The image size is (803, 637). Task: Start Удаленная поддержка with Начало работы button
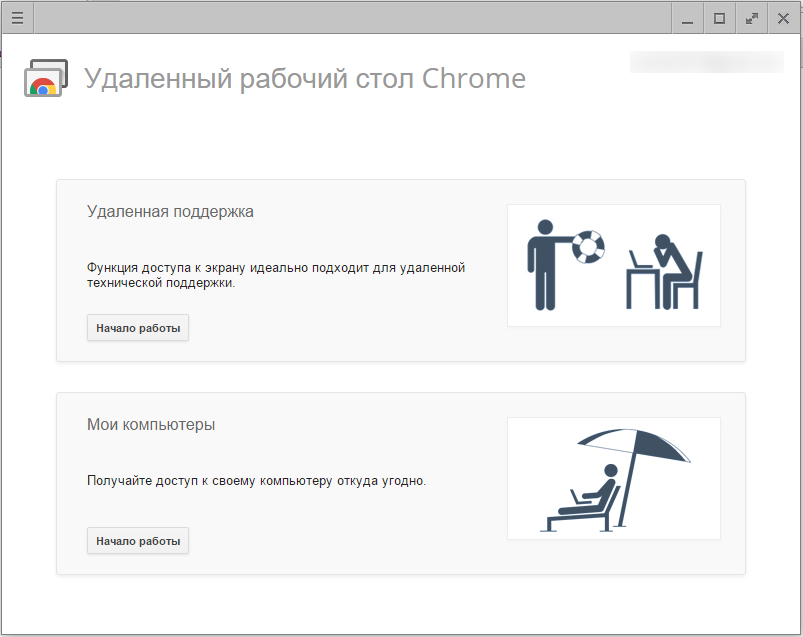[x=138, y=328]
